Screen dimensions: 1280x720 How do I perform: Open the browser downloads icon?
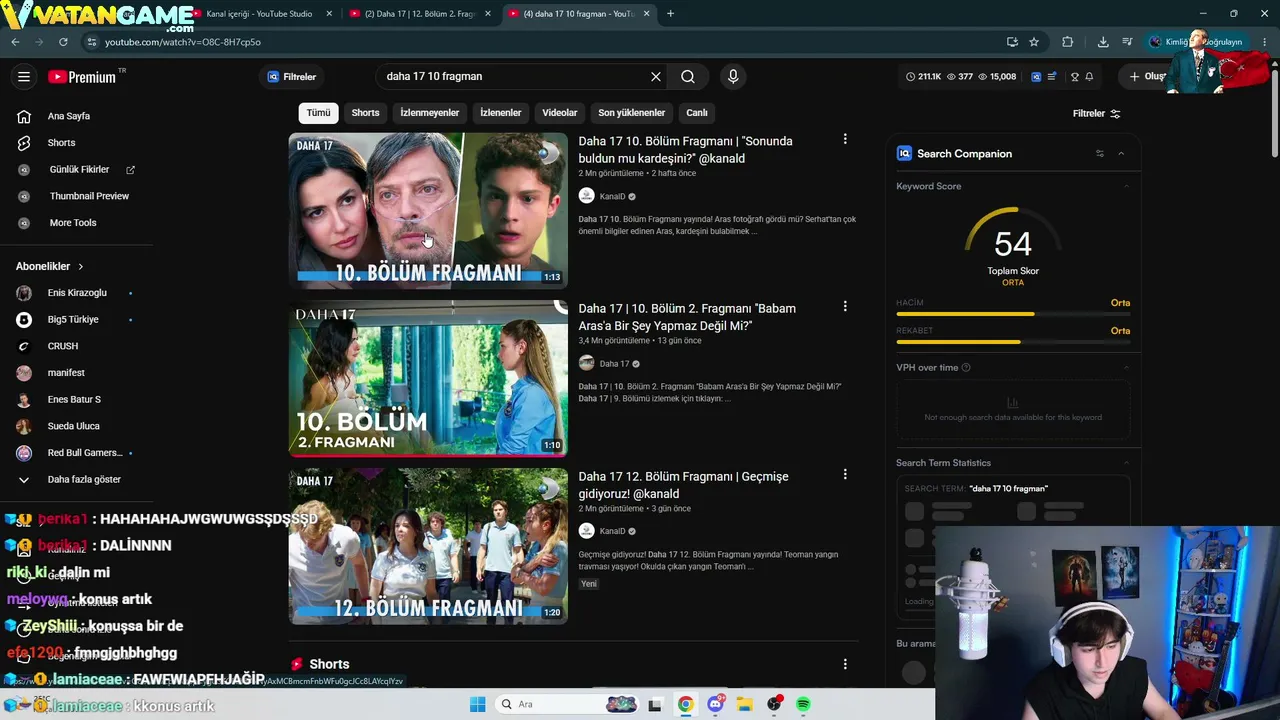(x=1102, y=42)
